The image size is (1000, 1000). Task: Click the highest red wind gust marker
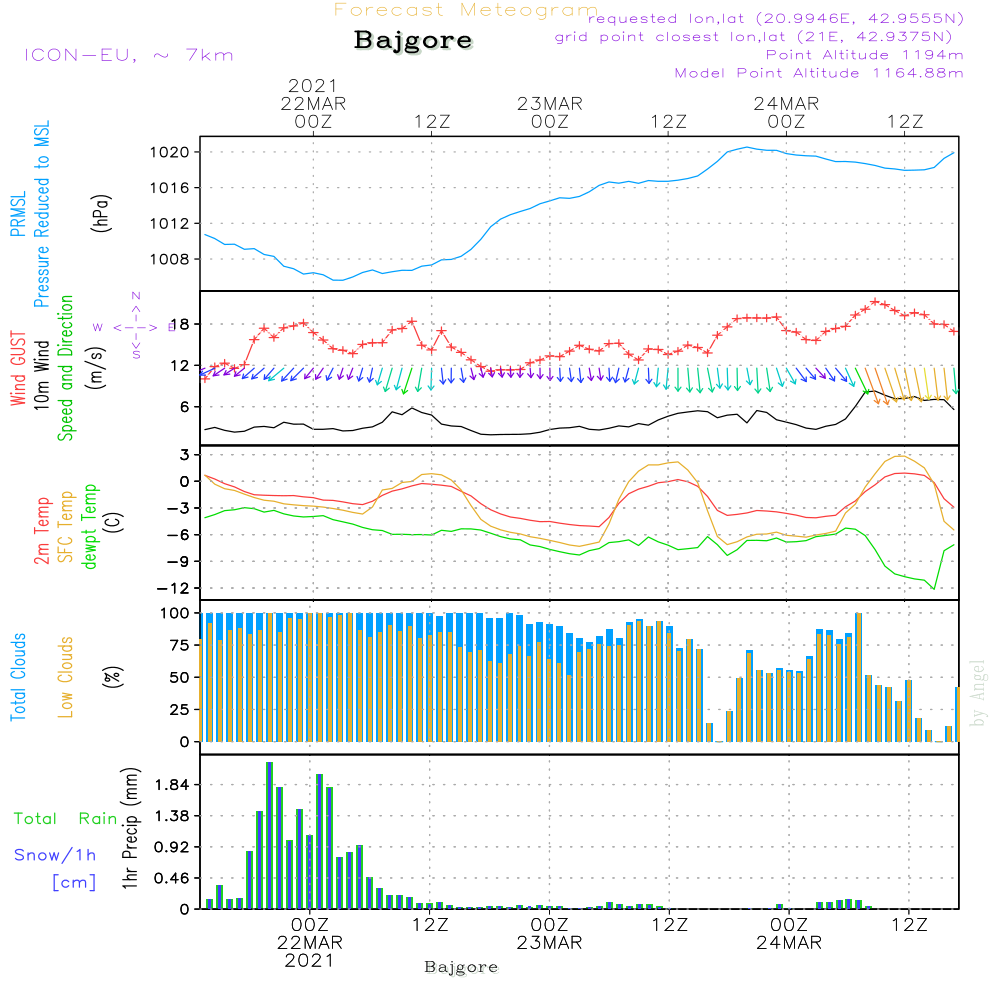[x=875, y=302]
